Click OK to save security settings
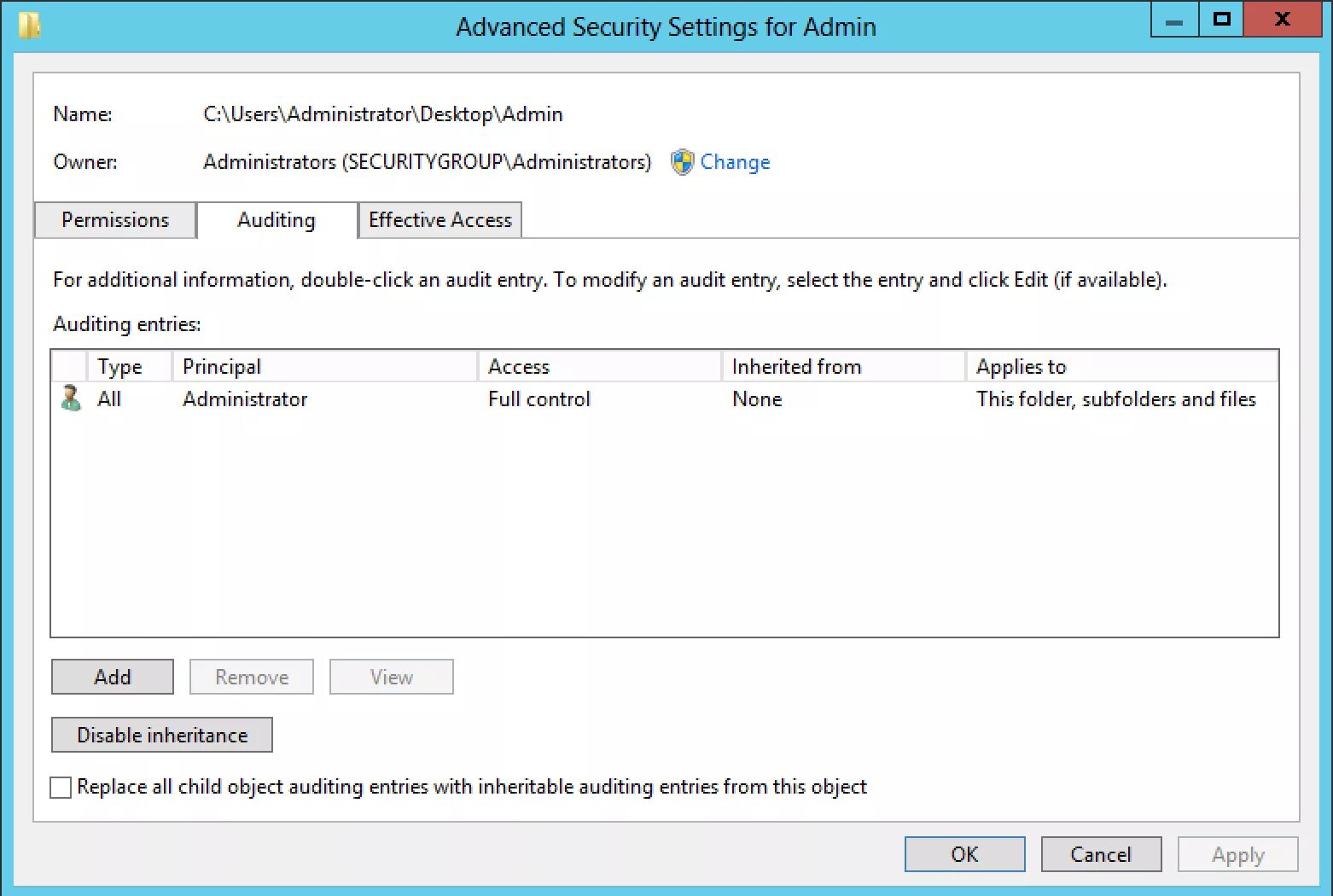Image resolution: width=1333 pixels, height=896 pixels. click(964, 854)
